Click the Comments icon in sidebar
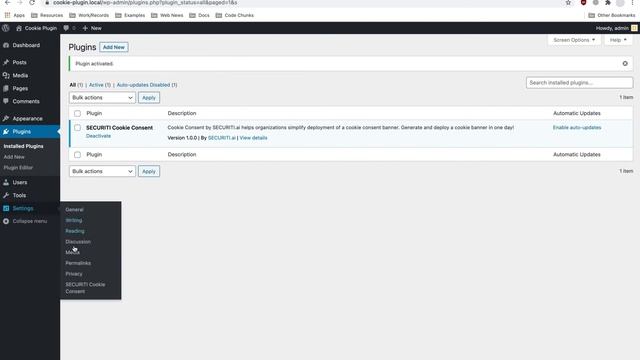This screenshot has width=640, height=360. point(6,101)
